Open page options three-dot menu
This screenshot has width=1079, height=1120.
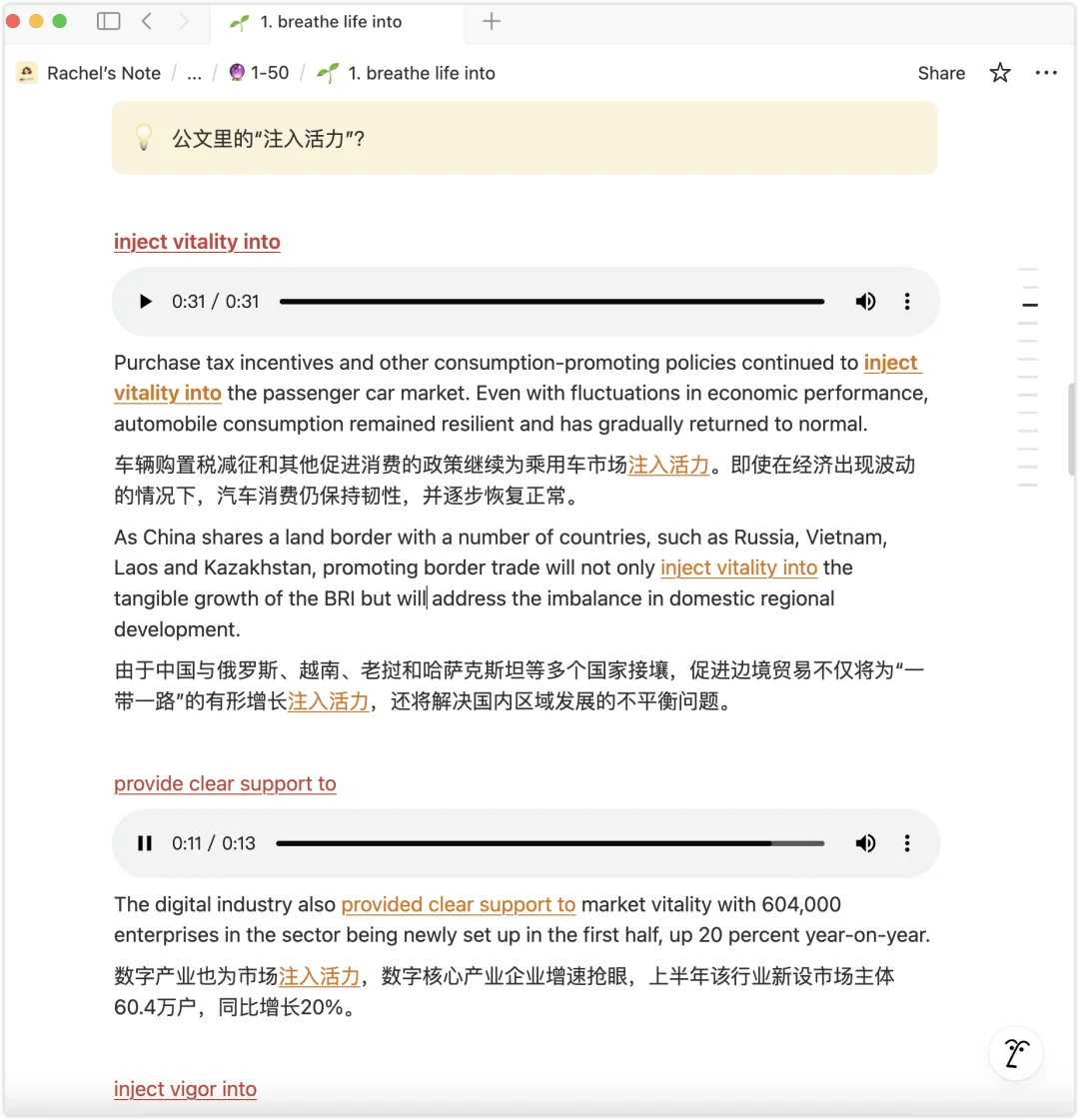click(x=1046, y=73)
